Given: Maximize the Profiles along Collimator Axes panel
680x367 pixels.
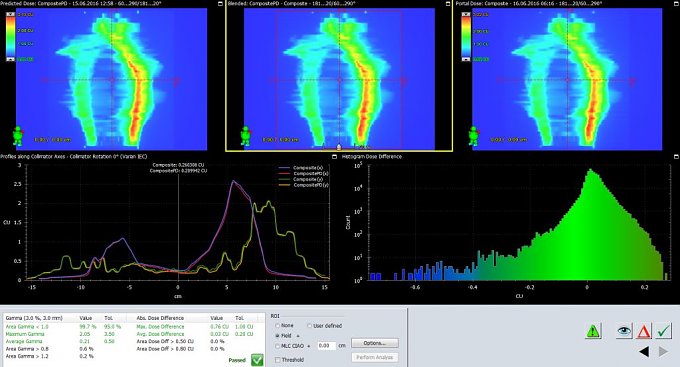Looking at the screenshot, I should tap(334, 157).
